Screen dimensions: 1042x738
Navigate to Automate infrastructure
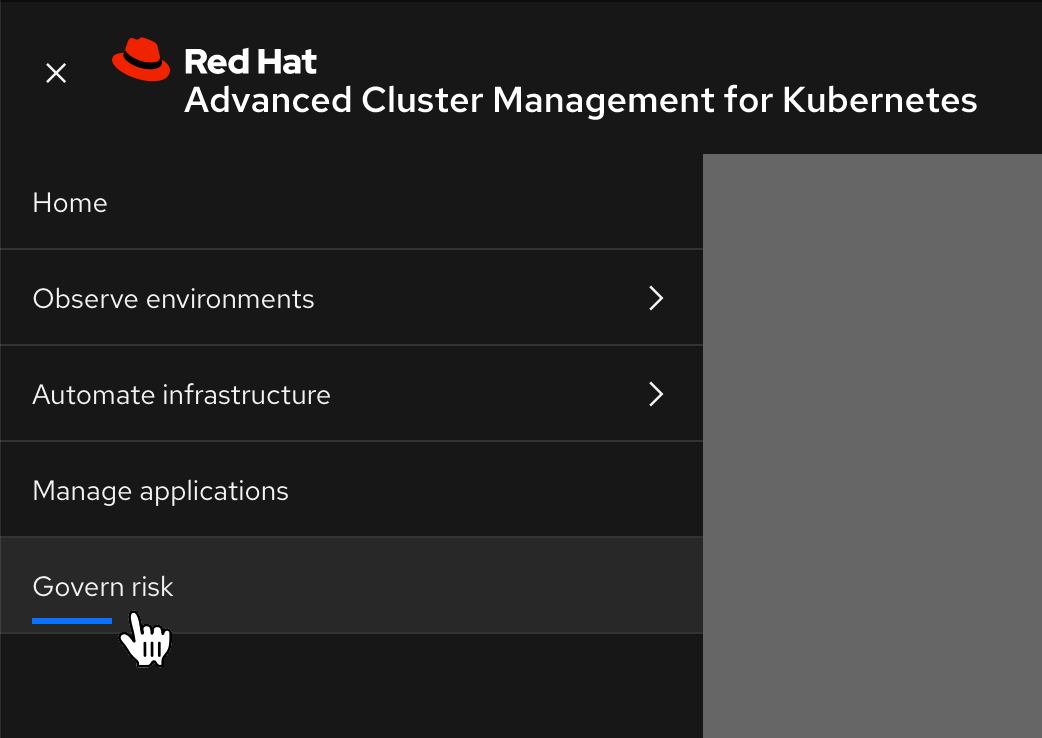tap(181, 394)
